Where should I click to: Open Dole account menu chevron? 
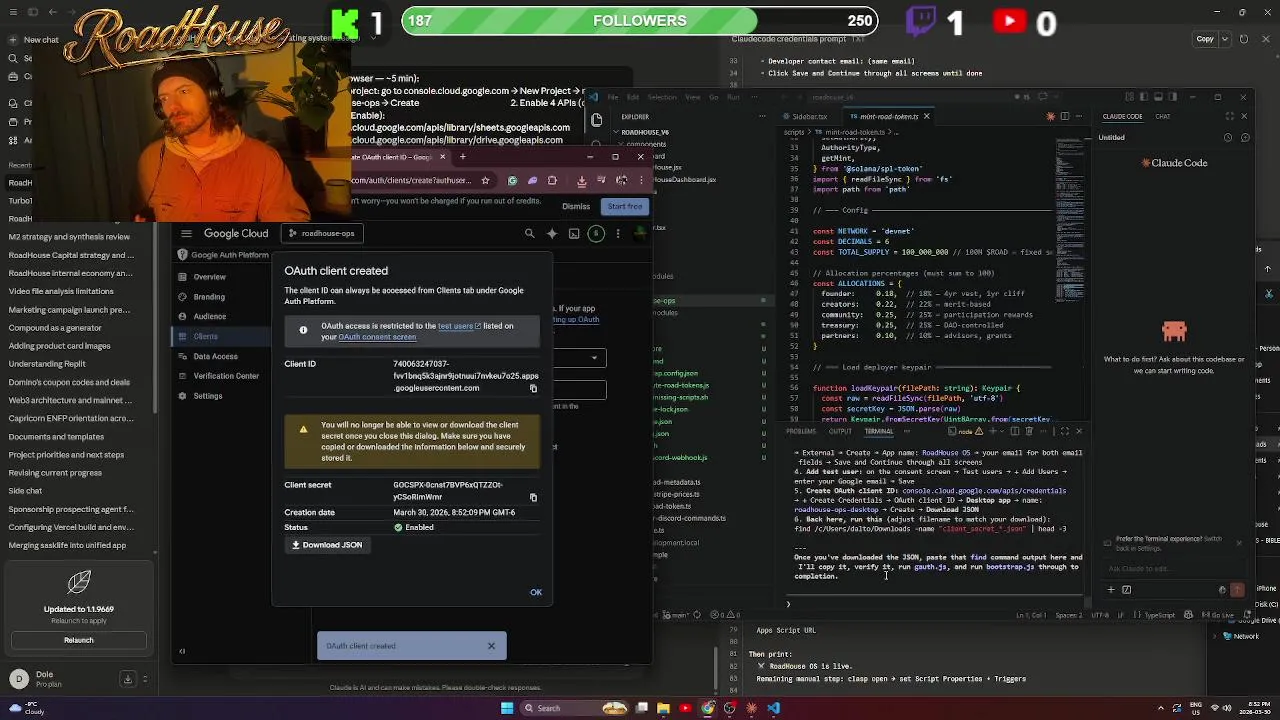click(x=145, y=679)
